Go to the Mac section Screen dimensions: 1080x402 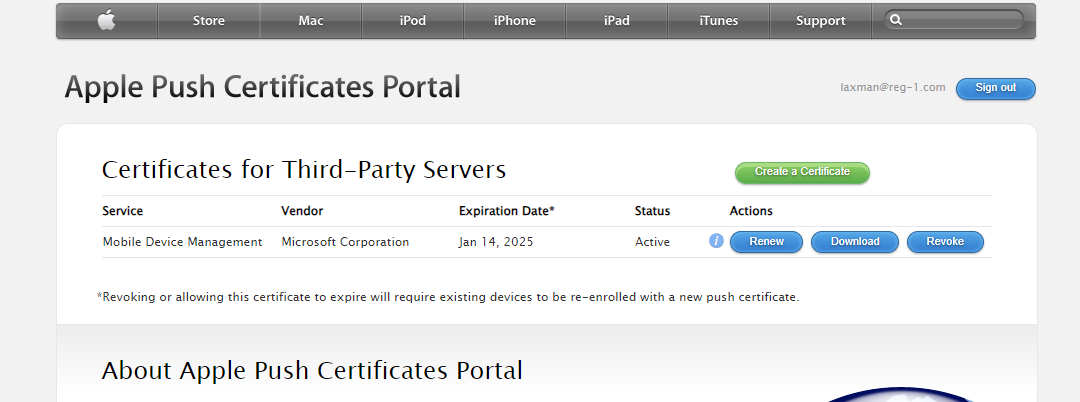click(311, 21)
